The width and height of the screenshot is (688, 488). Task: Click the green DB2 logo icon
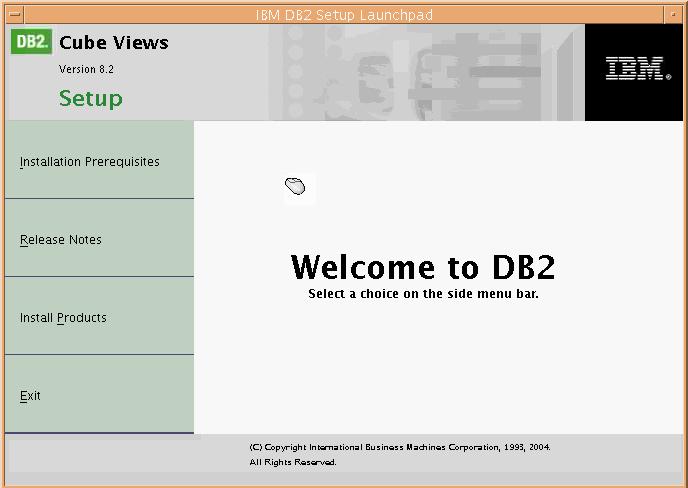(x=32, y=42)
